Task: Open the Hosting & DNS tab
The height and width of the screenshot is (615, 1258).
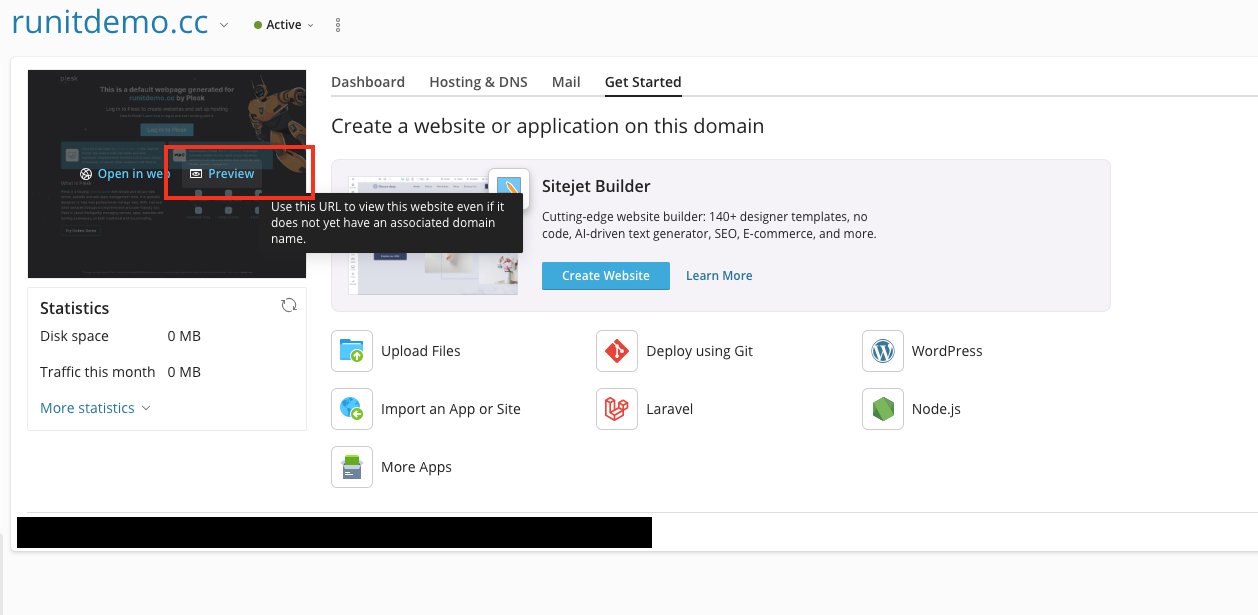Action: (x=478, y=82)
